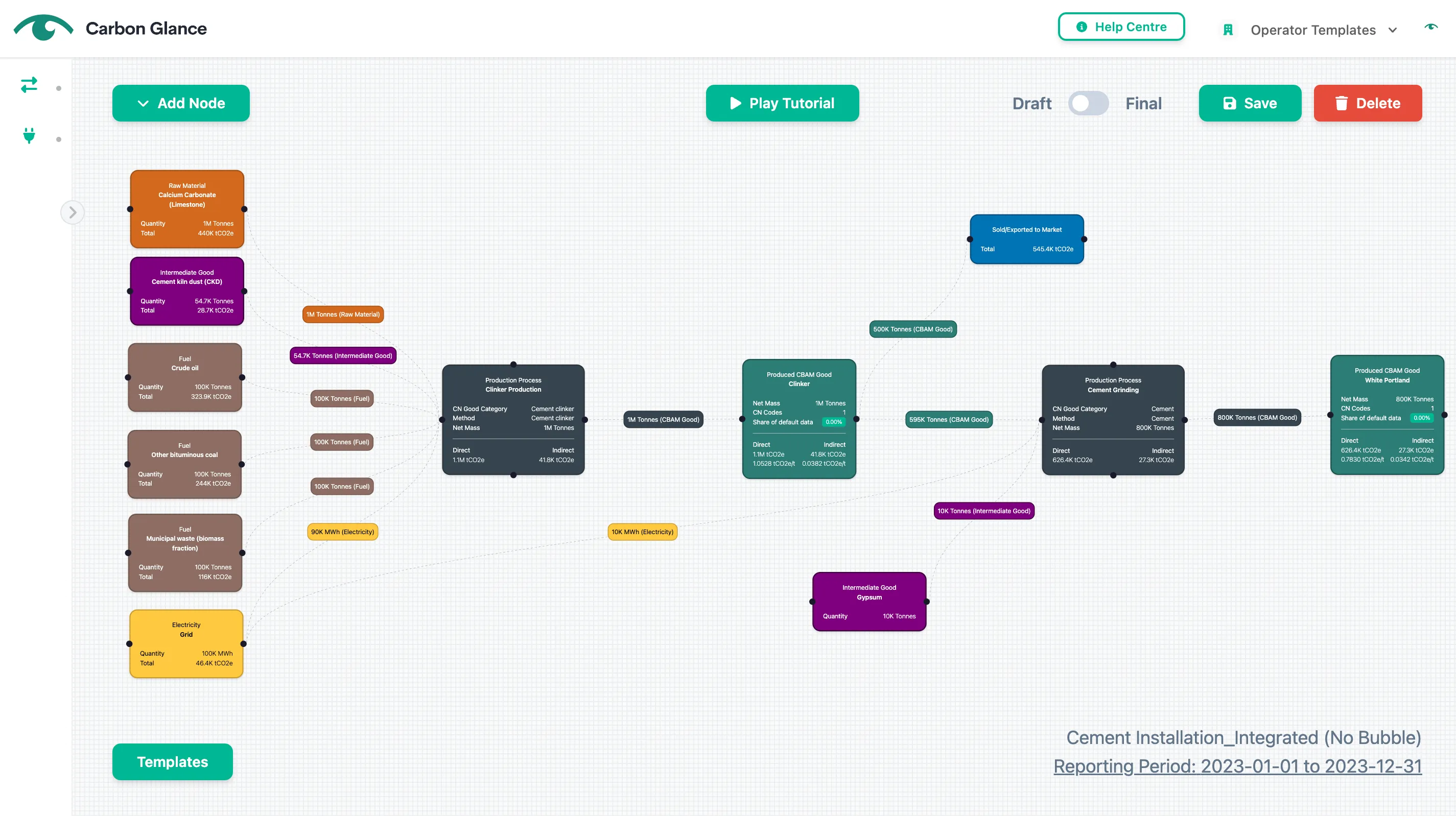Select the Clinker Production process node
1456x816 pixels.
(513, 420)
